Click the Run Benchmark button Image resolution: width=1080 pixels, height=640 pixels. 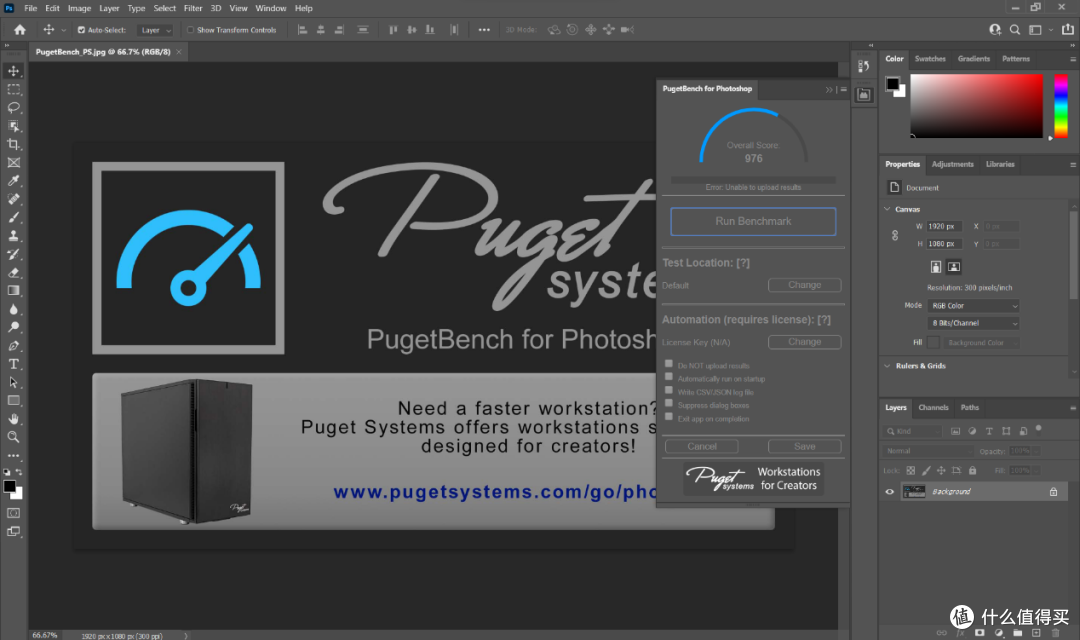[753, 221]
